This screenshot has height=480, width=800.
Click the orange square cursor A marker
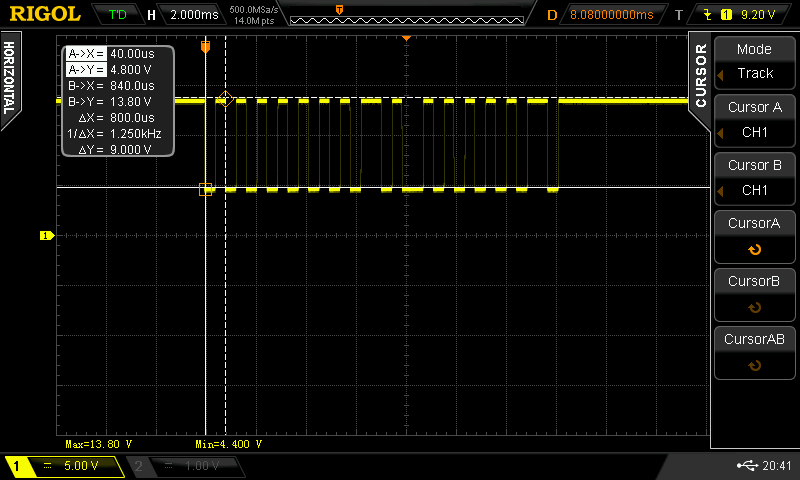point(205,189)
